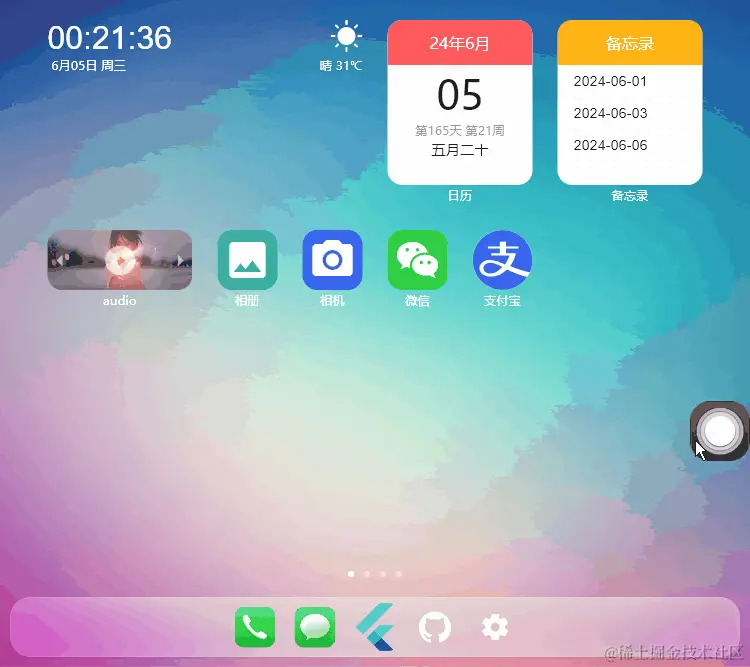Switch to the fourth home page dot
Screen dimensions: 750x667
399,574
